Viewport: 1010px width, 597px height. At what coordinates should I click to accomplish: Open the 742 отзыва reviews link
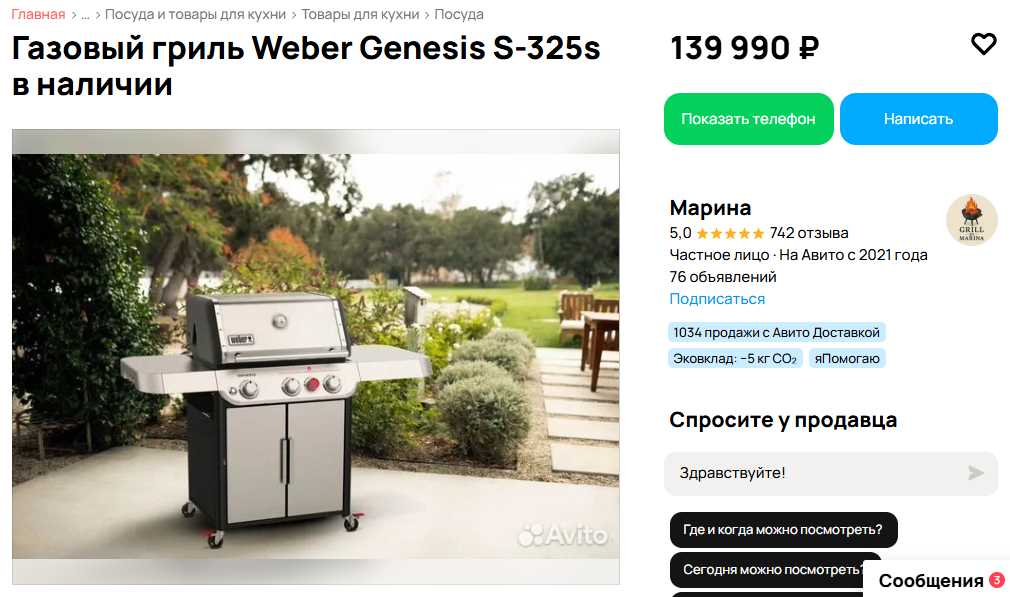809,233
